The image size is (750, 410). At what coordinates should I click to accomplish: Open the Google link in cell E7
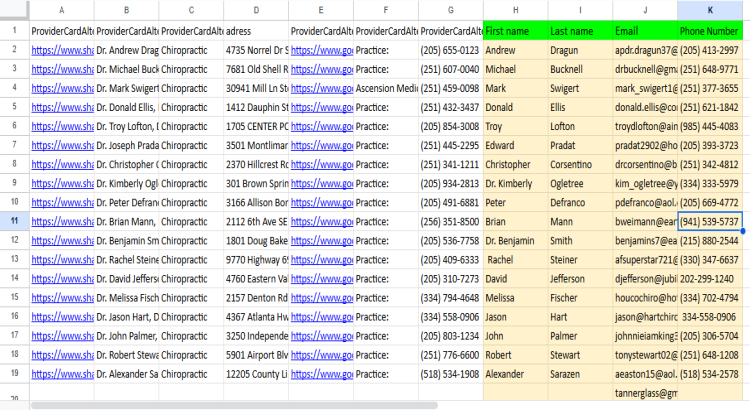(321, 145)
